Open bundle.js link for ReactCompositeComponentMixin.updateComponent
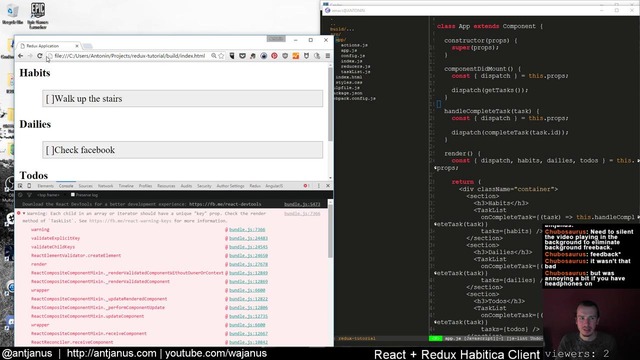Viewport: 640px width, 360px height. coord(248,316)
